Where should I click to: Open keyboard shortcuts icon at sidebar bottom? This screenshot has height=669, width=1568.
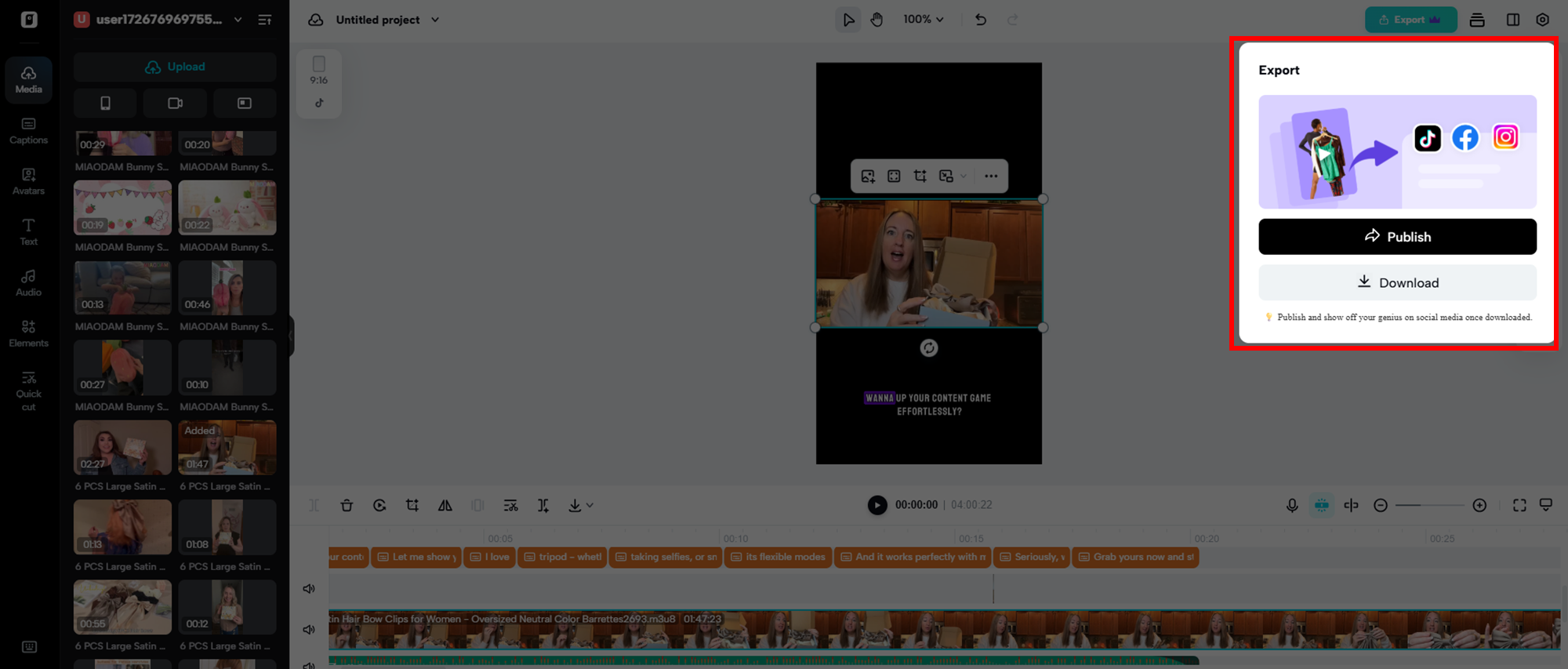(x=29, y=647)
